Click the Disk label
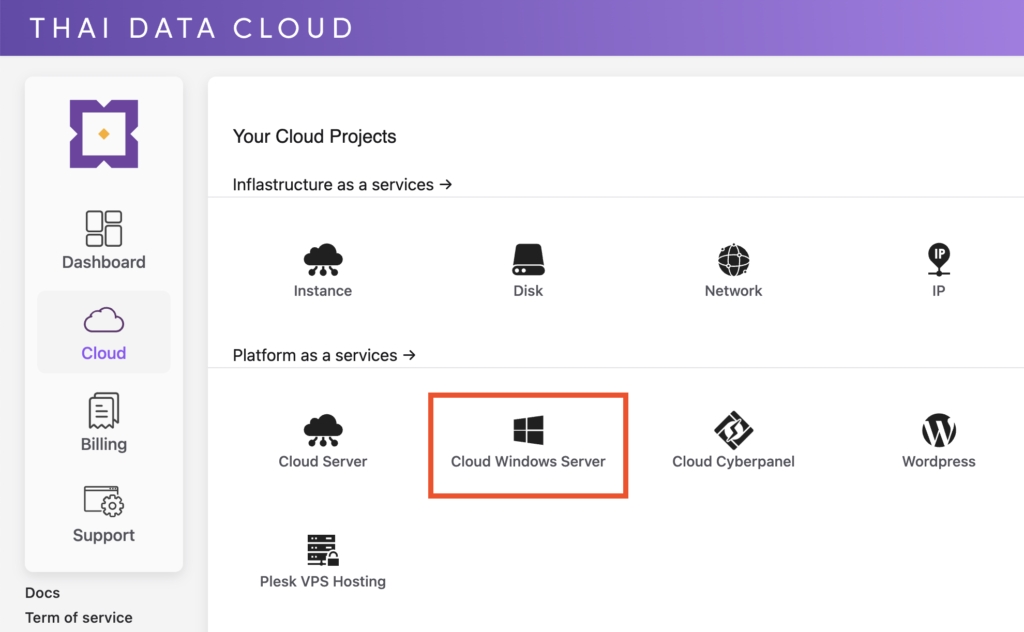The image size is (1024, 632). (528, 291)
